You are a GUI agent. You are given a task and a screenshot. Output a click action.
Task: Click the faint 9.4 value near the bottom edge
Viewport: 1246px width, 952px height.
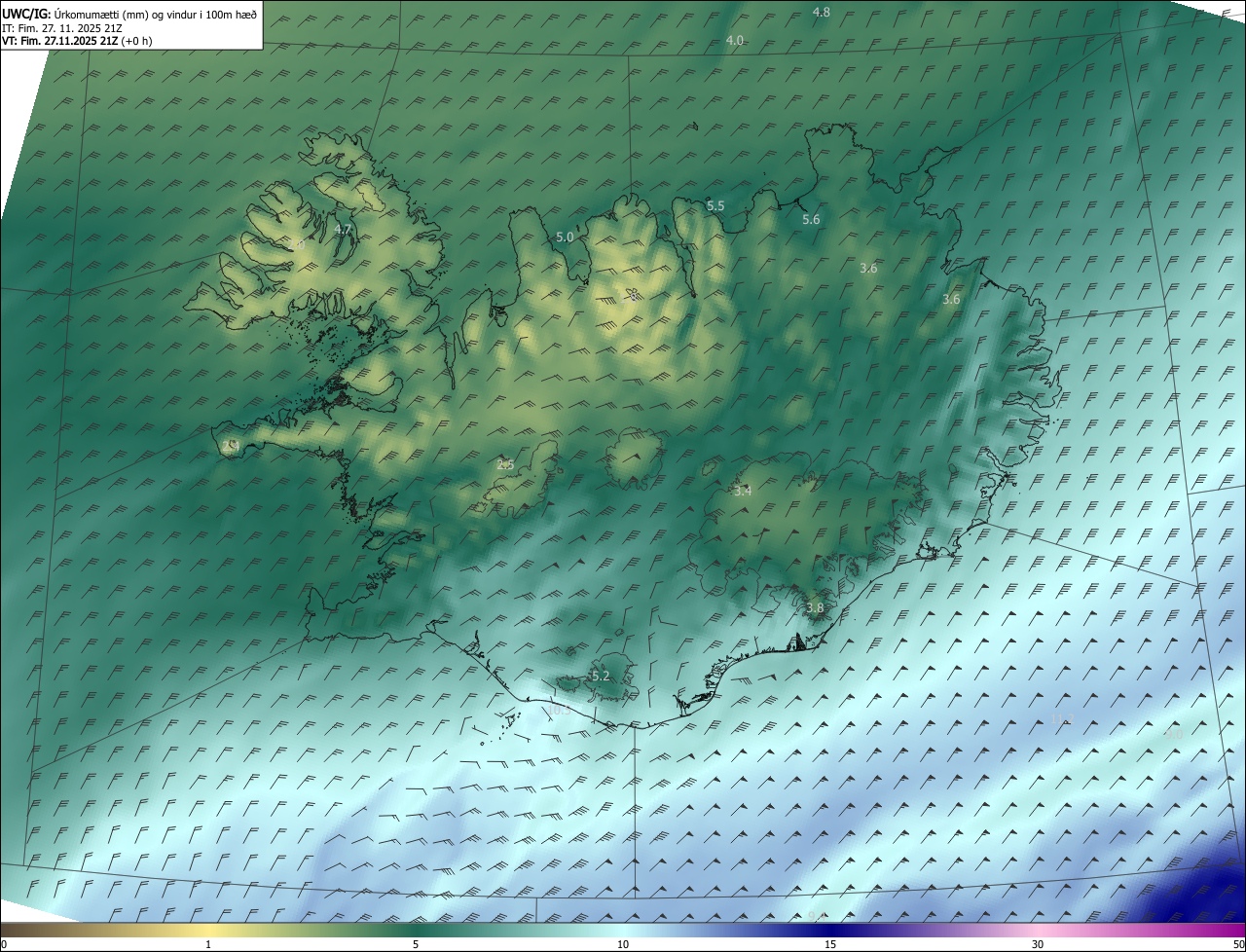(x=816, y=916)
